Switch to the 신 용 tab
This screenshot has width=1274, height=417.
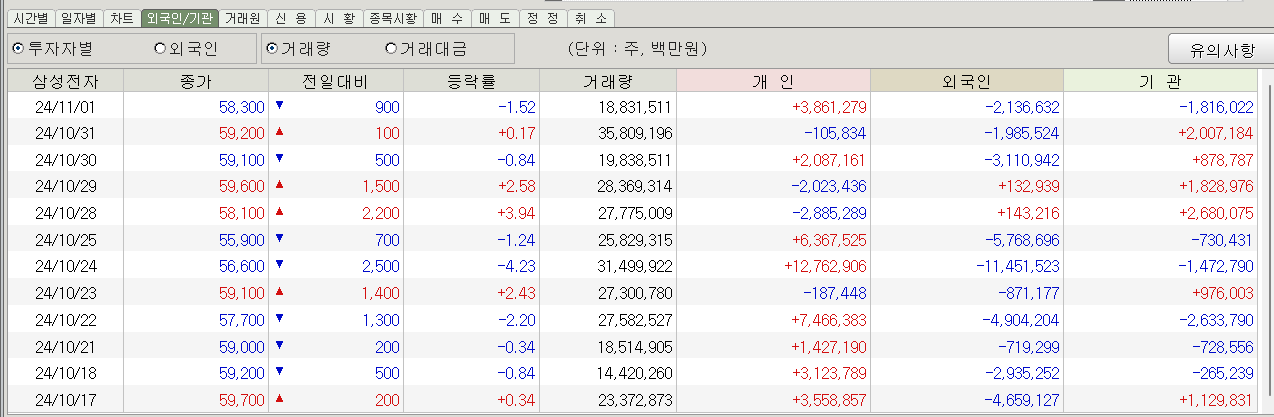[291, 18]
